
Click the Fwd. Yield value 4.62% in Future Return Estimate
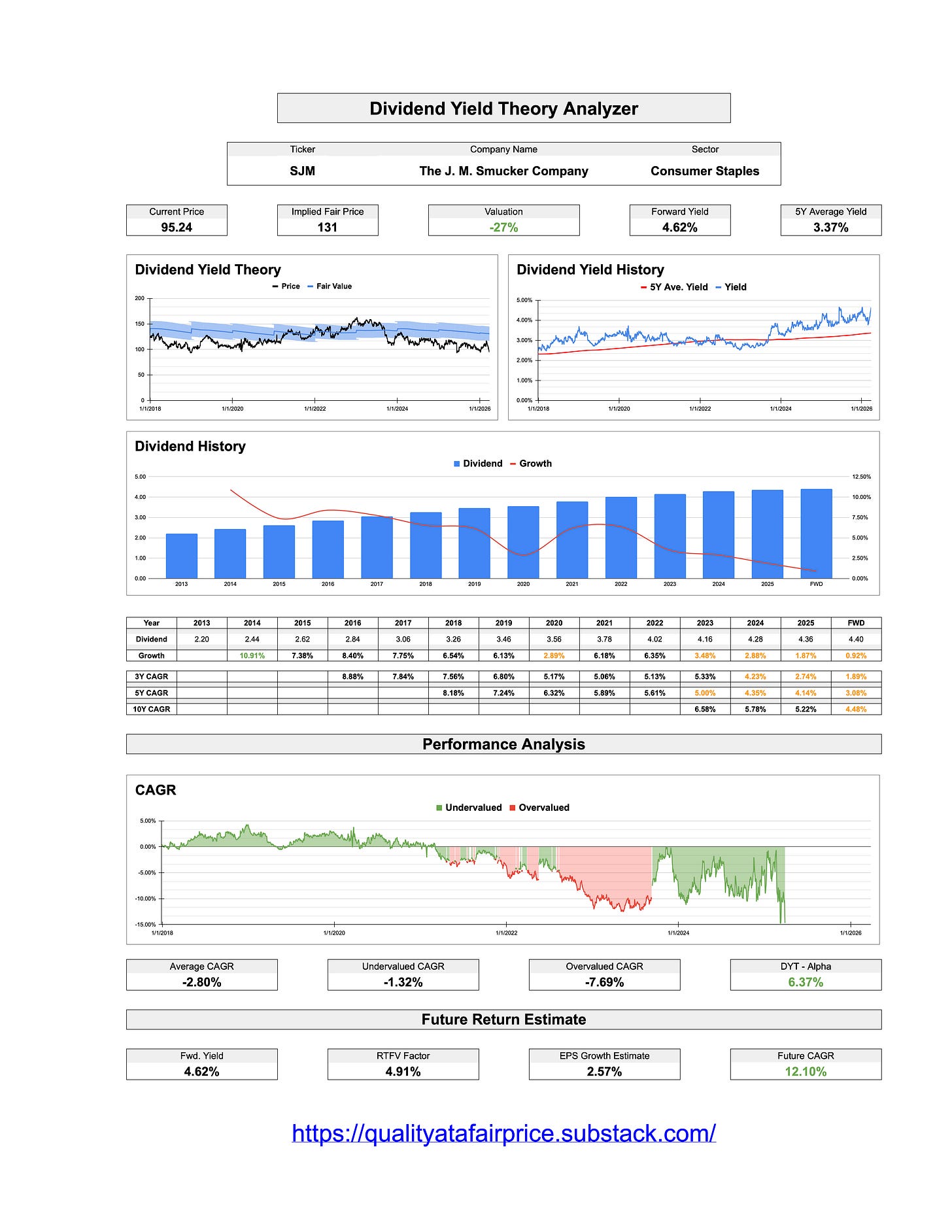coord(202,1071)
